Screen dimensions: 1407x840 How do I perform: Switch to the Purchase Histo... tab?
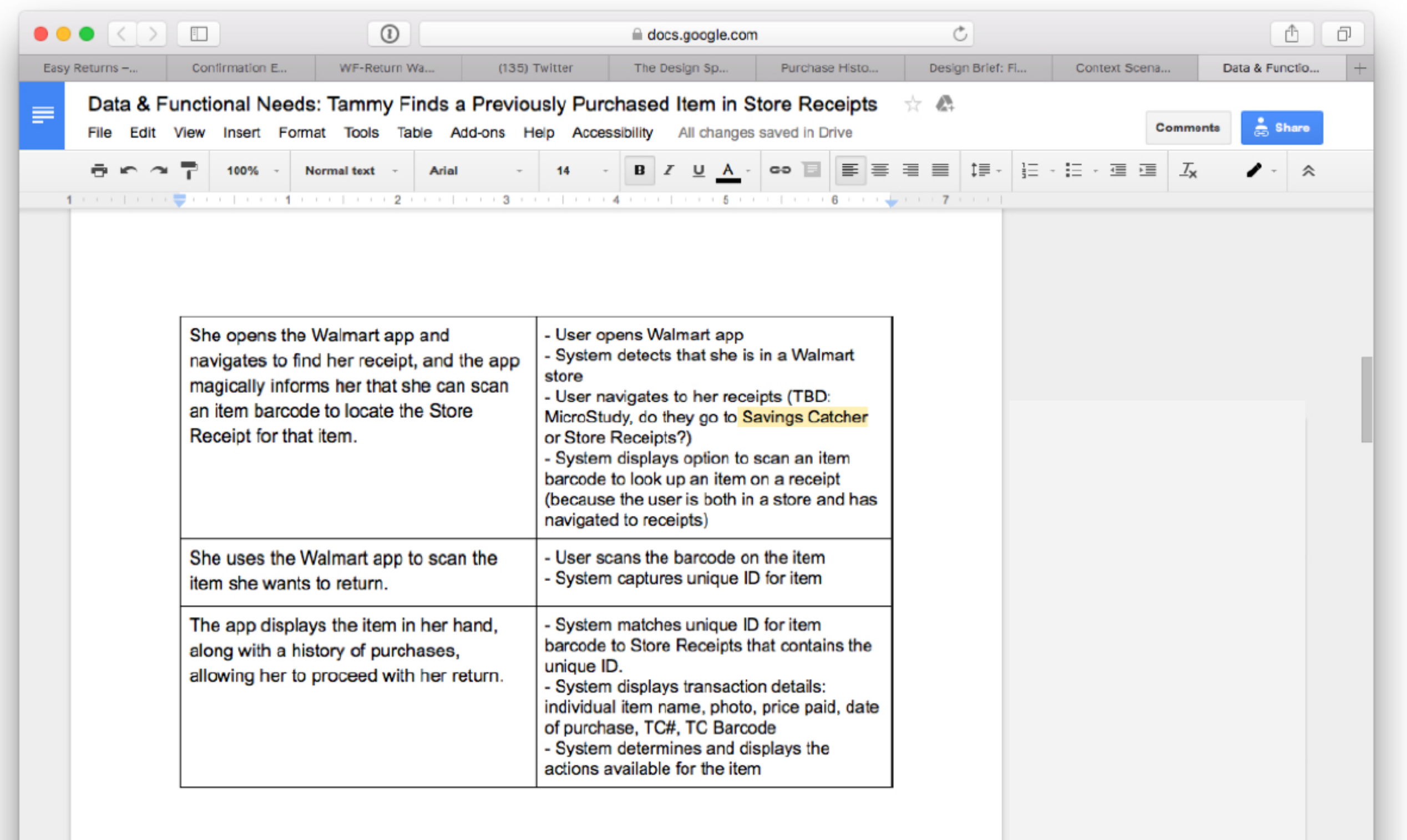(829, 68)
